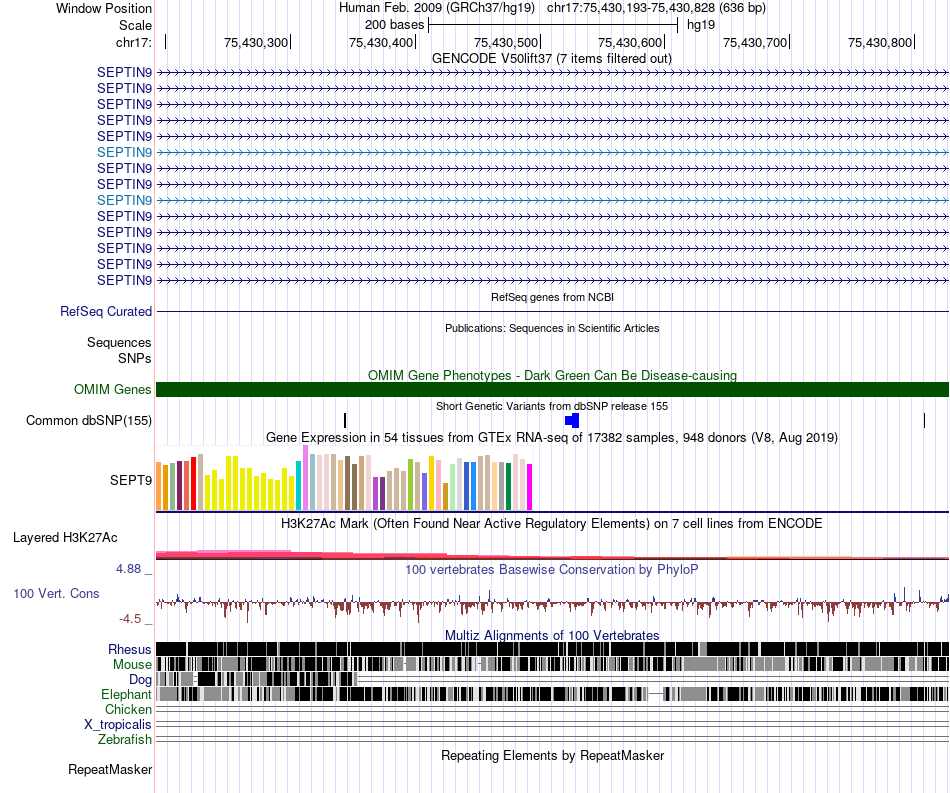950x793 pixels.
Task: Click the OMIM Genes track label
Action: (x=113, y=390)
